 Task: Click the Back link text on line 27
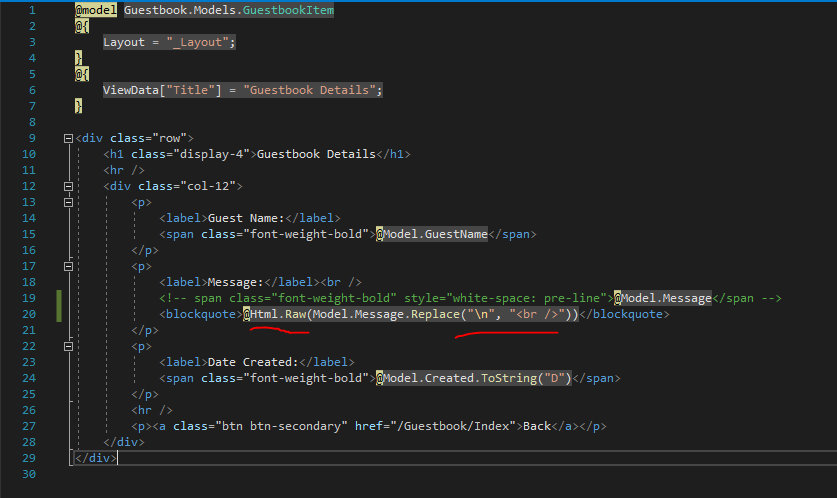pos(537,426)
